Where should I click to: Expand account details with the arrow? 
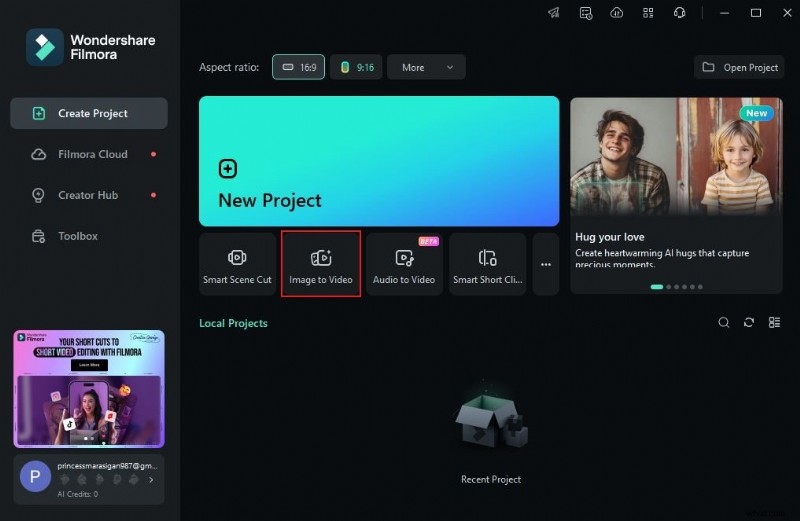(151, 480)
